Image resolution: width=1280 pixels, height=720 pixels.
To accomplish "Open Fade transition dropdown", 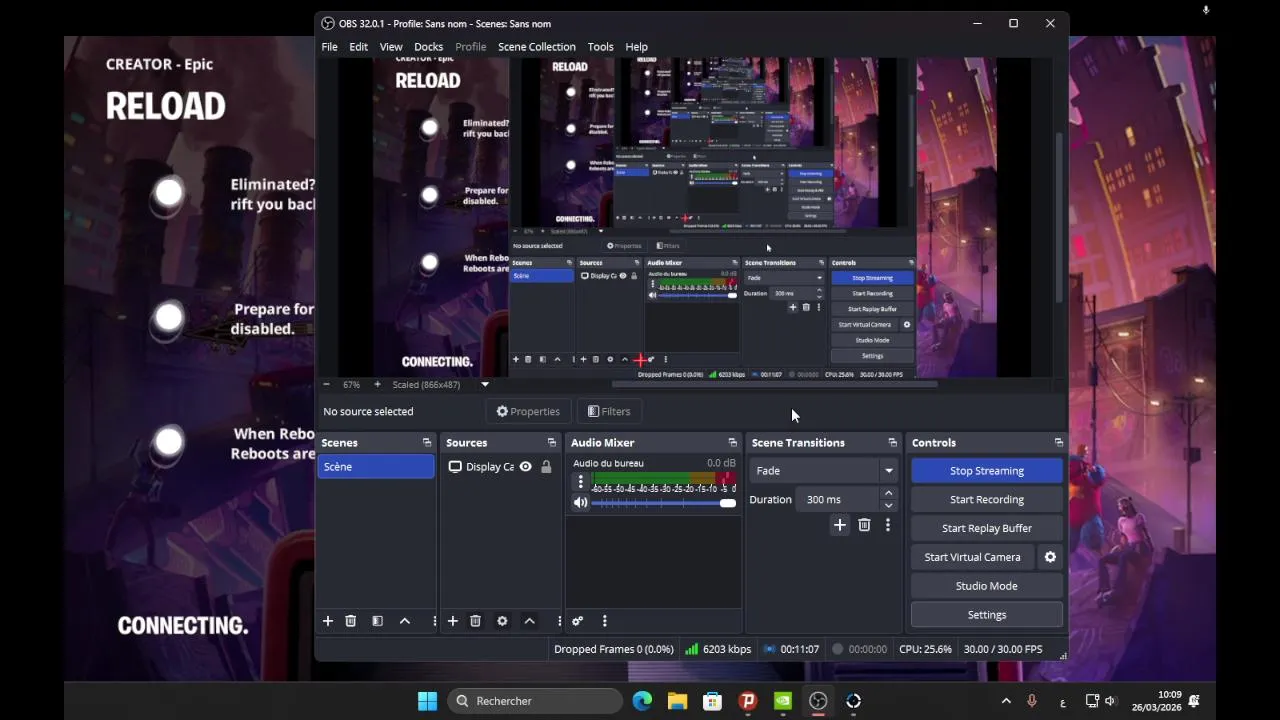I will 823,471.
